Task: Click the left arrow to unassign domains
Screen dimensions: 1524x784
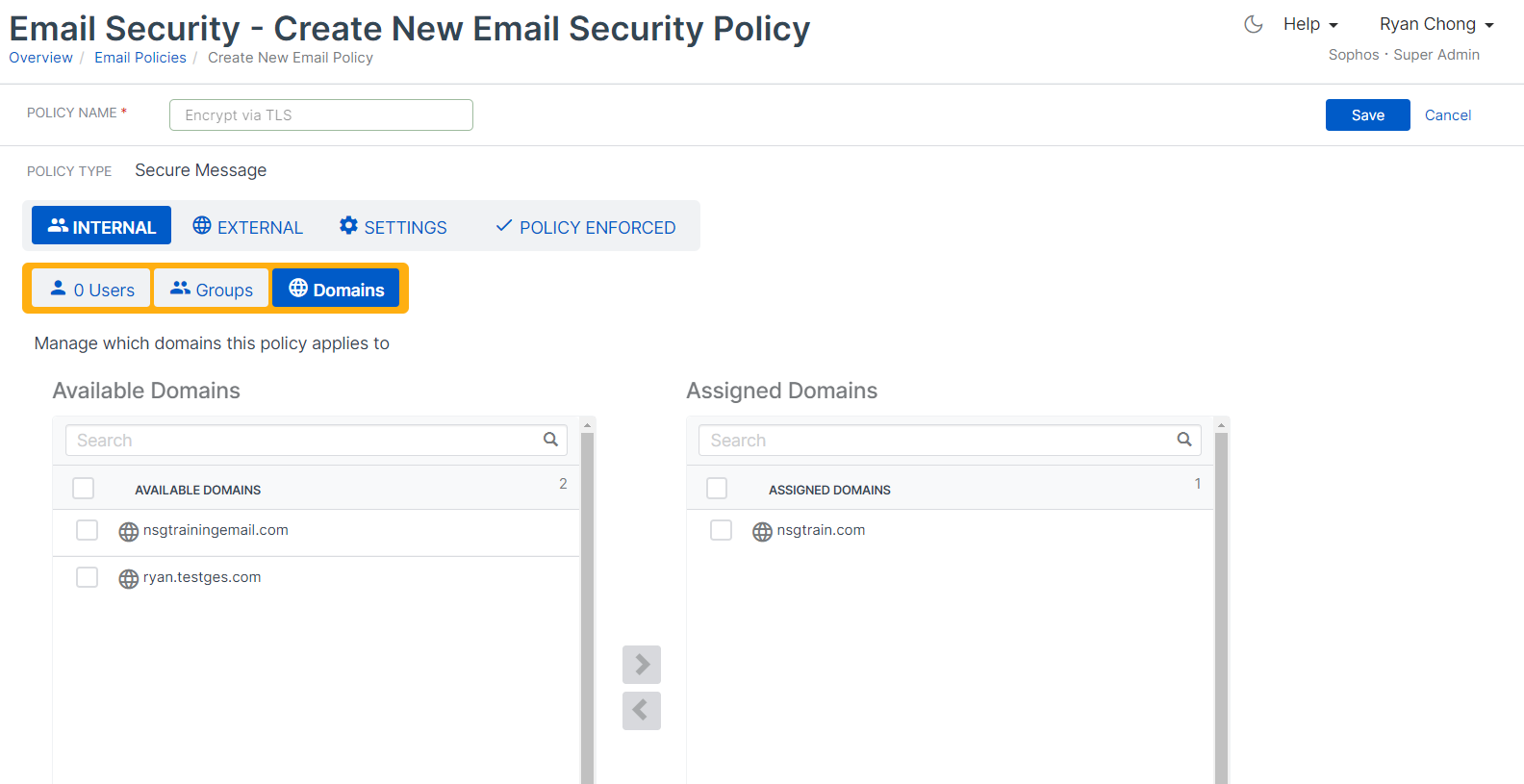Action: [x=642, y=711]
